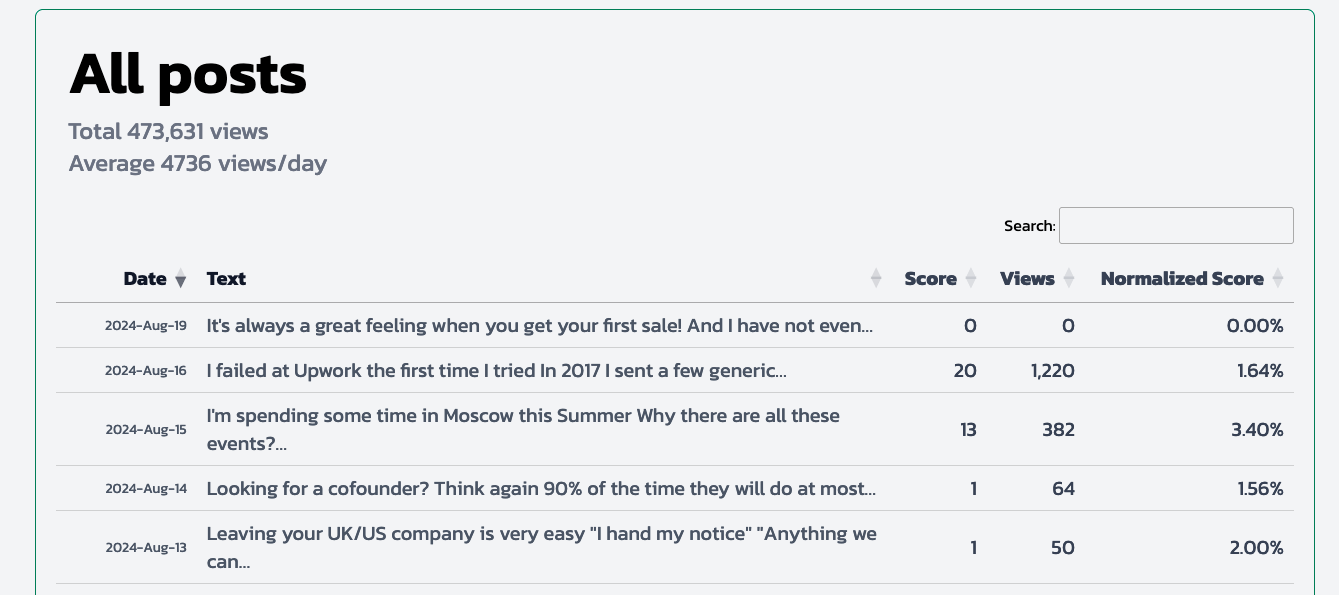The image size is (1339, 595).
Task: Click the sort arrows beside Score
Action: [970, 279]
